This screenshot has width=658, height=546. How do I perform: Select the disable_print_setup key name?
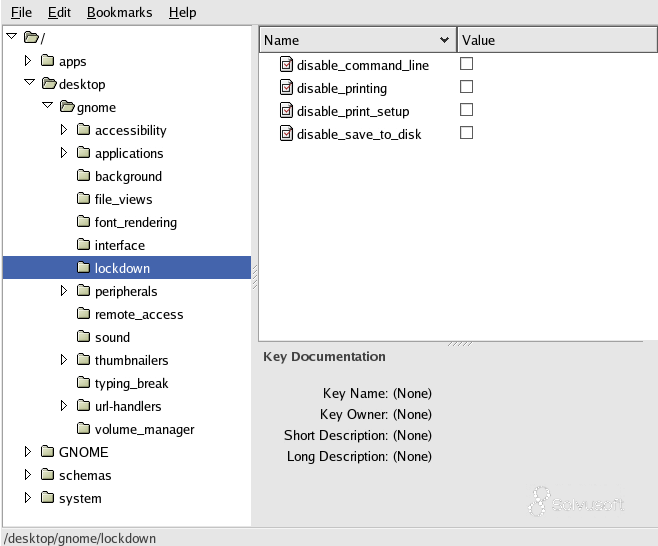tap(353, 112)
